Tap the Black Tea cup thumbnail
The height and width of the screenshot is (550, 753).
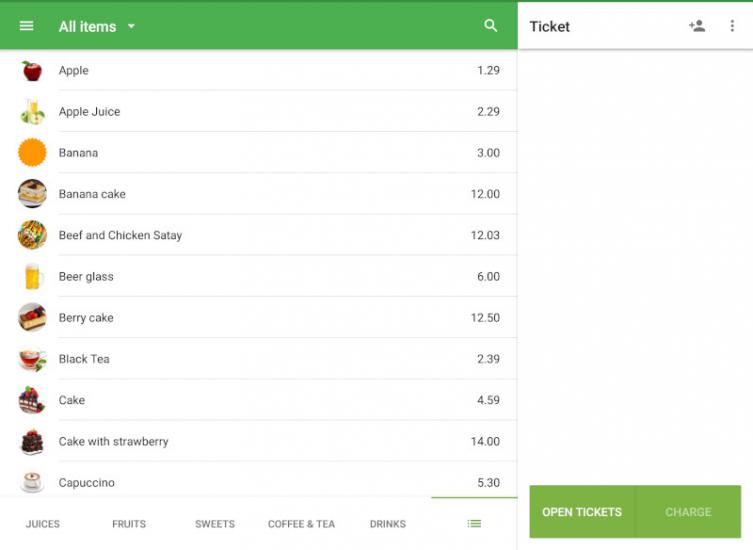pos(32,359)
